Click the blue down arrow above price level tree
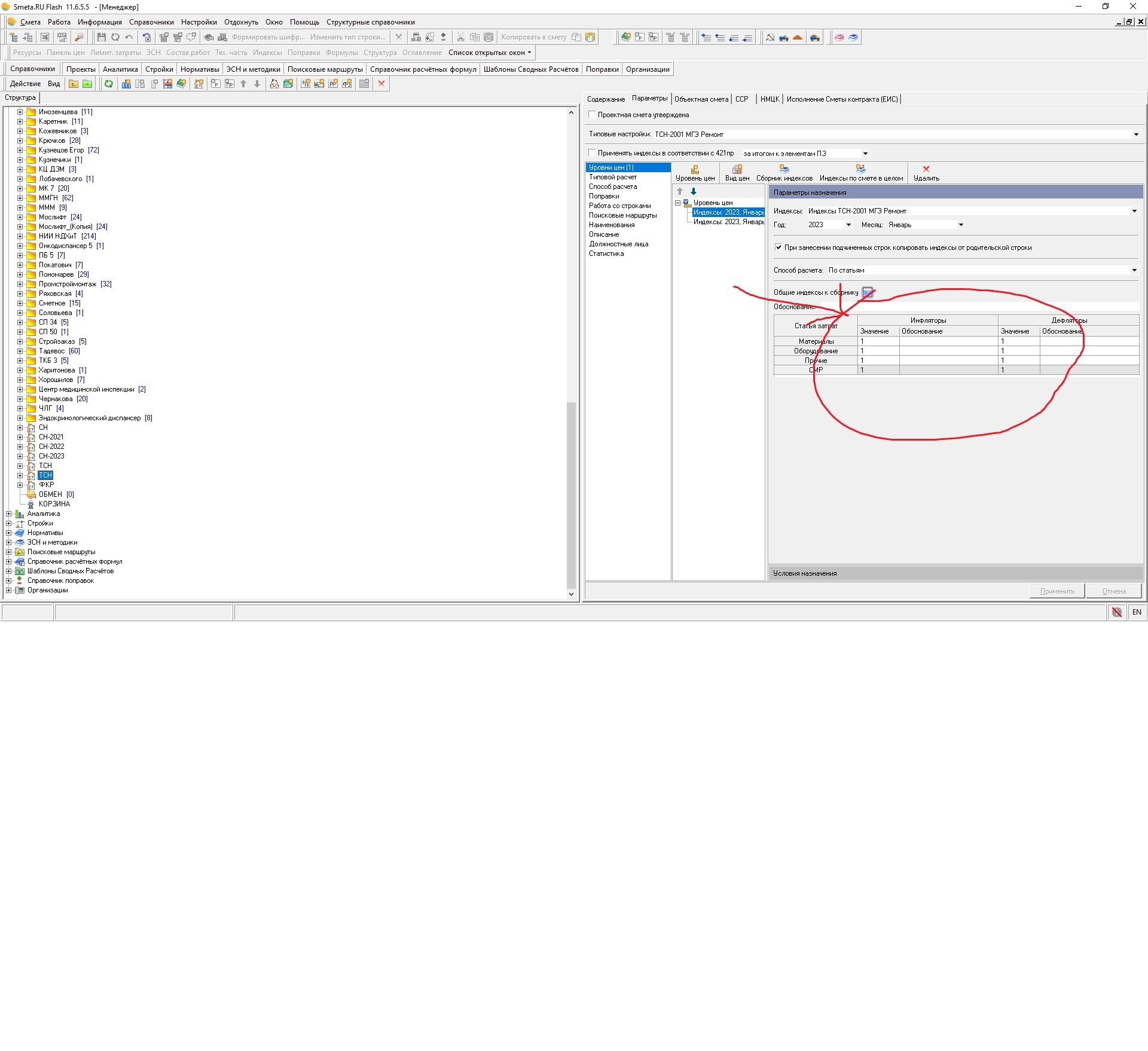This screenshot has width=1148, height=1051. 694,191
